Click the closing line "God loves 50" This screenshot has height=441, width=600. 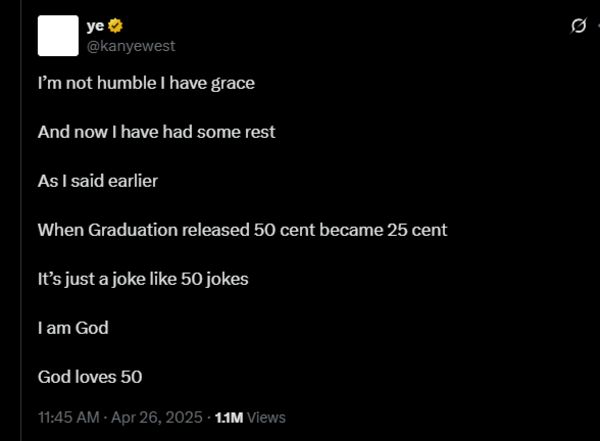click(90, 377)
